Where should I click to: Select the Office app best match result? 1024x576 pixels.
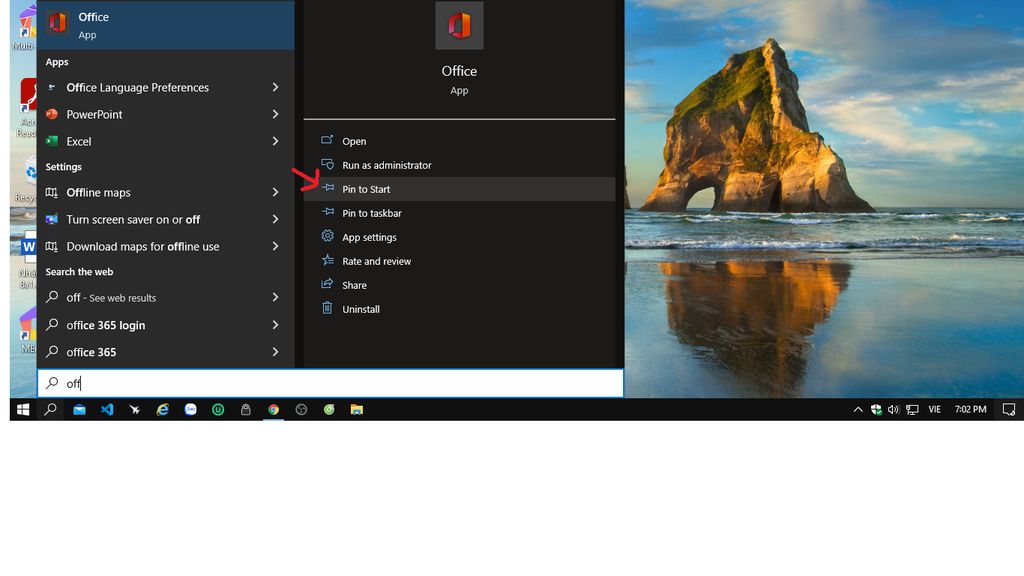point(166,25)
